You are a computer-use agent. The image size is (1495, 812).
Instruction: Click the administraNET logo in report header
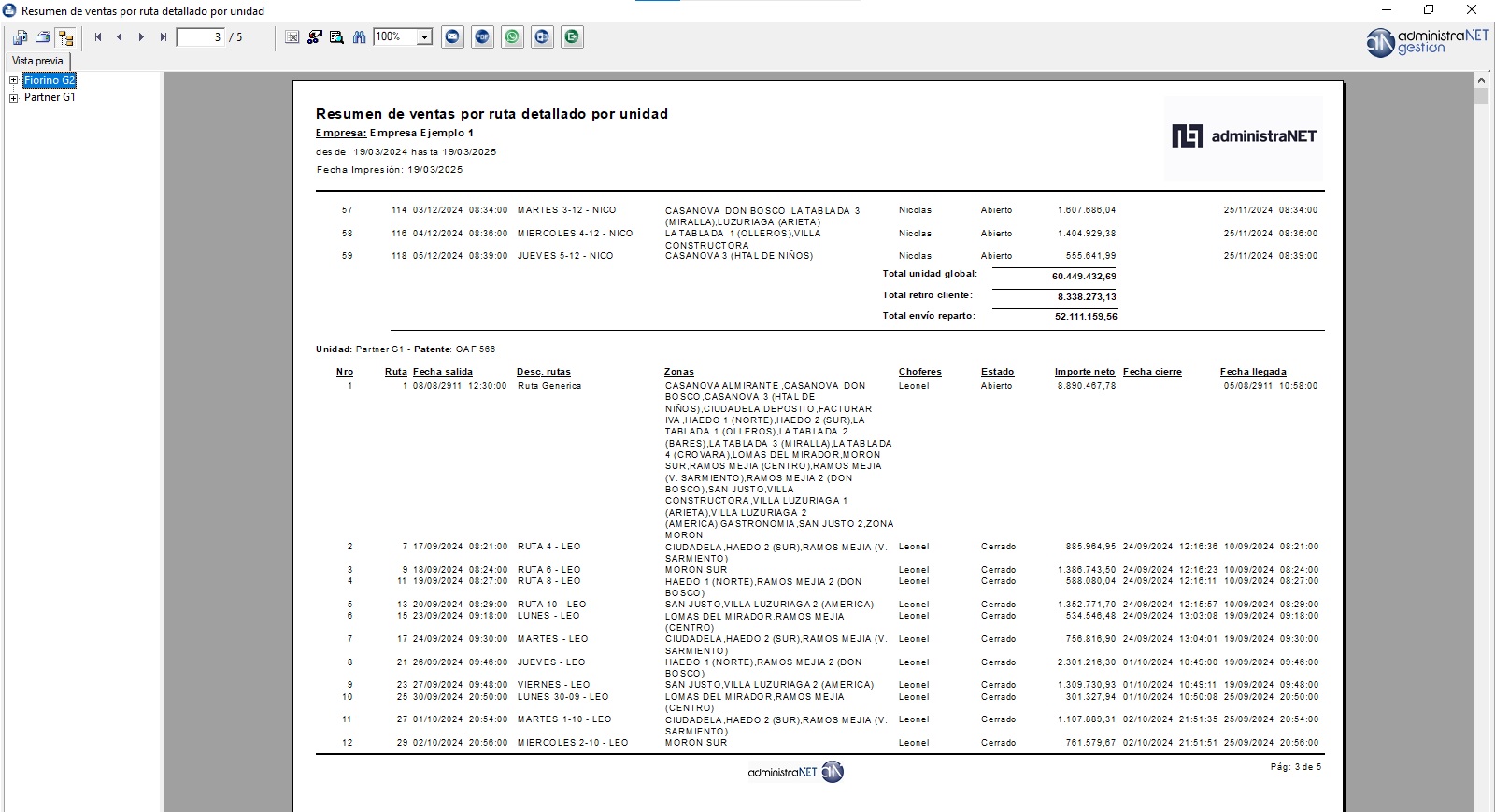(x=1244, y=136)
